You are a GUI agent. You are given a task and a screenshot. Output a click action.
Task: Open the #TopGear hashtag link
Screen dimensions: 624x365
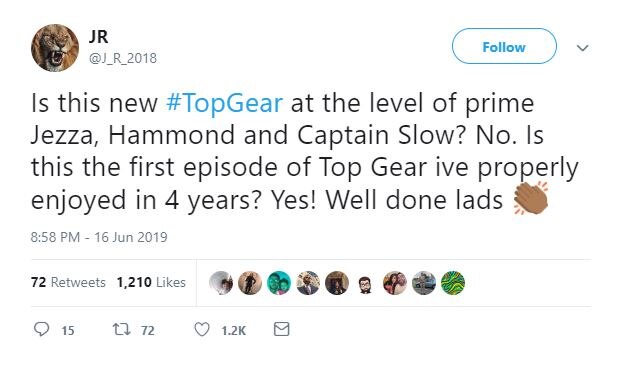point(224,103)
